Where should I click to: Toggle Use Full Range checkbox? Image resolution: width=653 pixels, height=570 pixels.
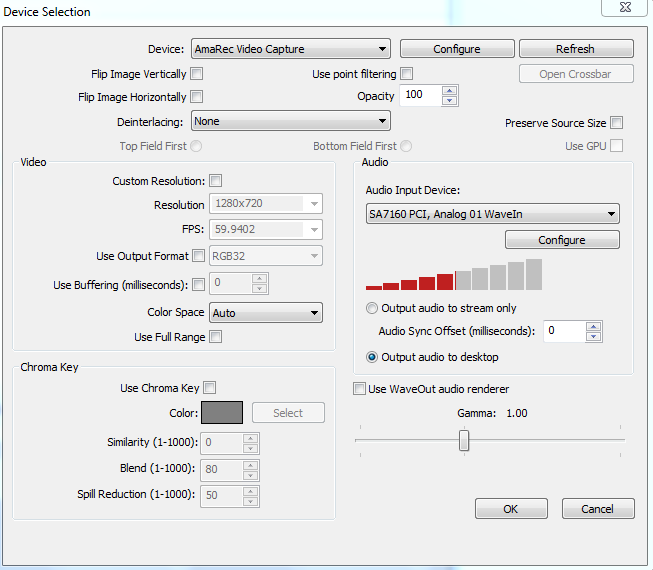point(216,336)
